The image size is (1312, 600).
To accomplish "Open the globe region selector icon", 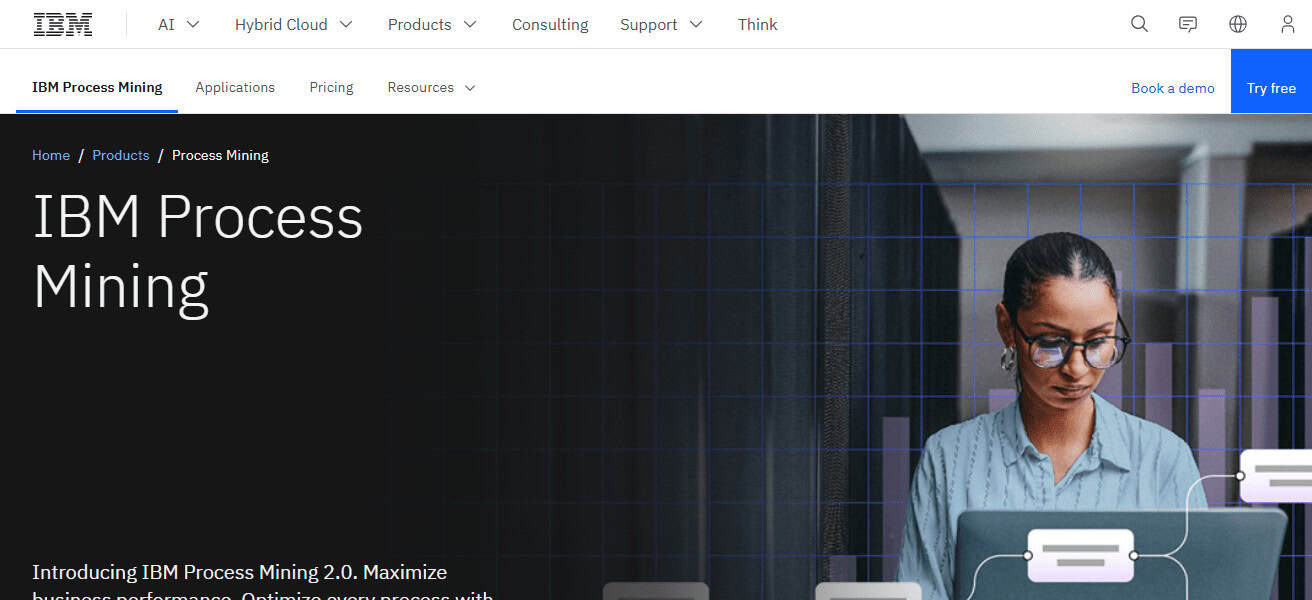I will pos(1238,24).
